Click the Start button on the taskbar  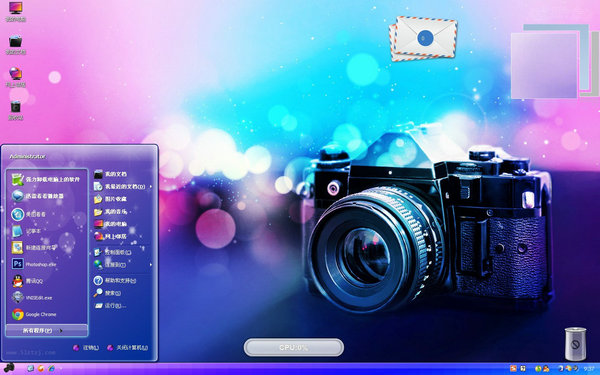tap(8, 368)
